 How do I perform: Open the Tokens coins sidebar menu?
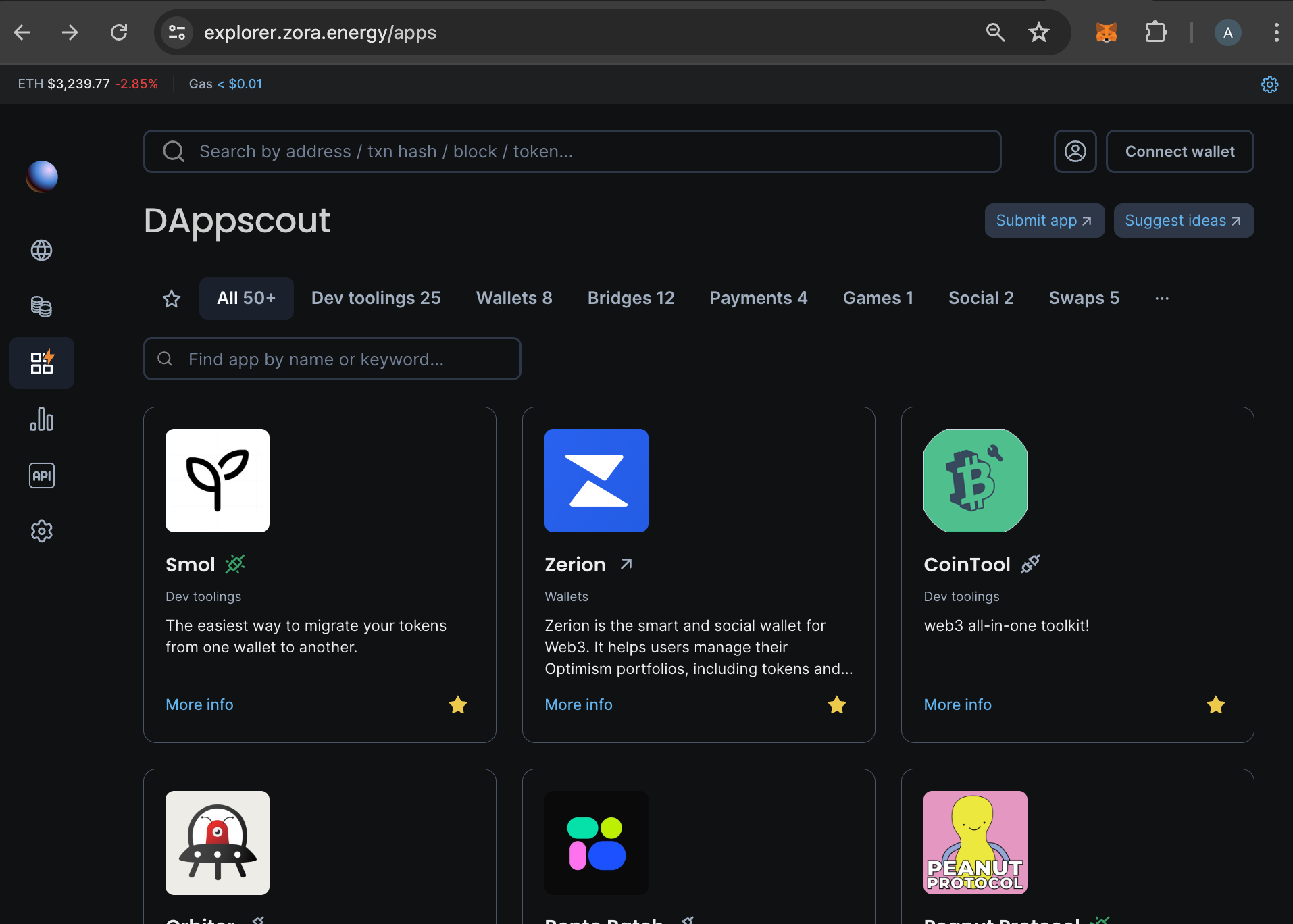click(x=42, y=307)
